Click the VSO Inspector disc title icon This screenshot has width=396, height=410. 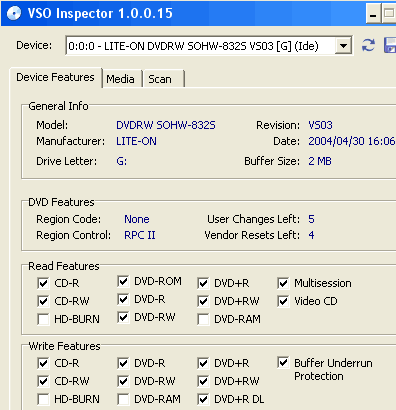tap(14, 13)
